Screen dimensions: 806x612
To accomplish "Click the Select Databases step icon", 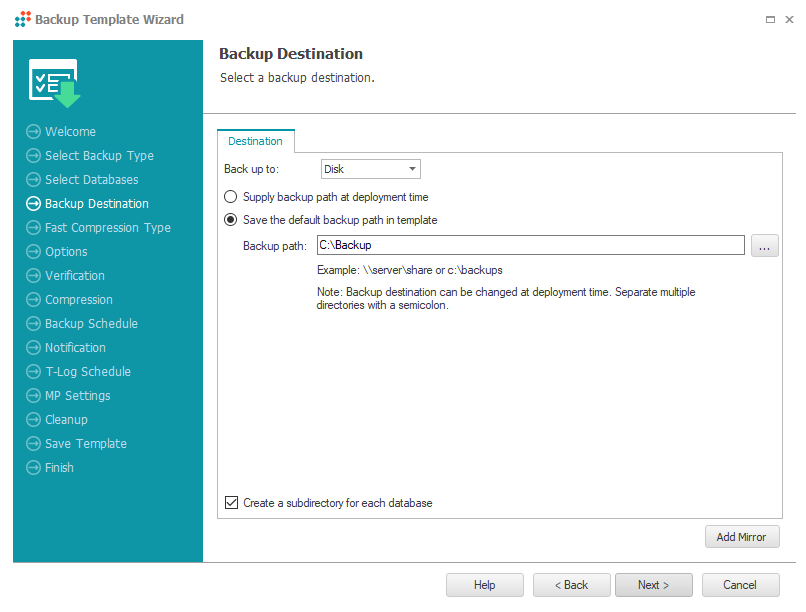I will click(x=33, y=180).
